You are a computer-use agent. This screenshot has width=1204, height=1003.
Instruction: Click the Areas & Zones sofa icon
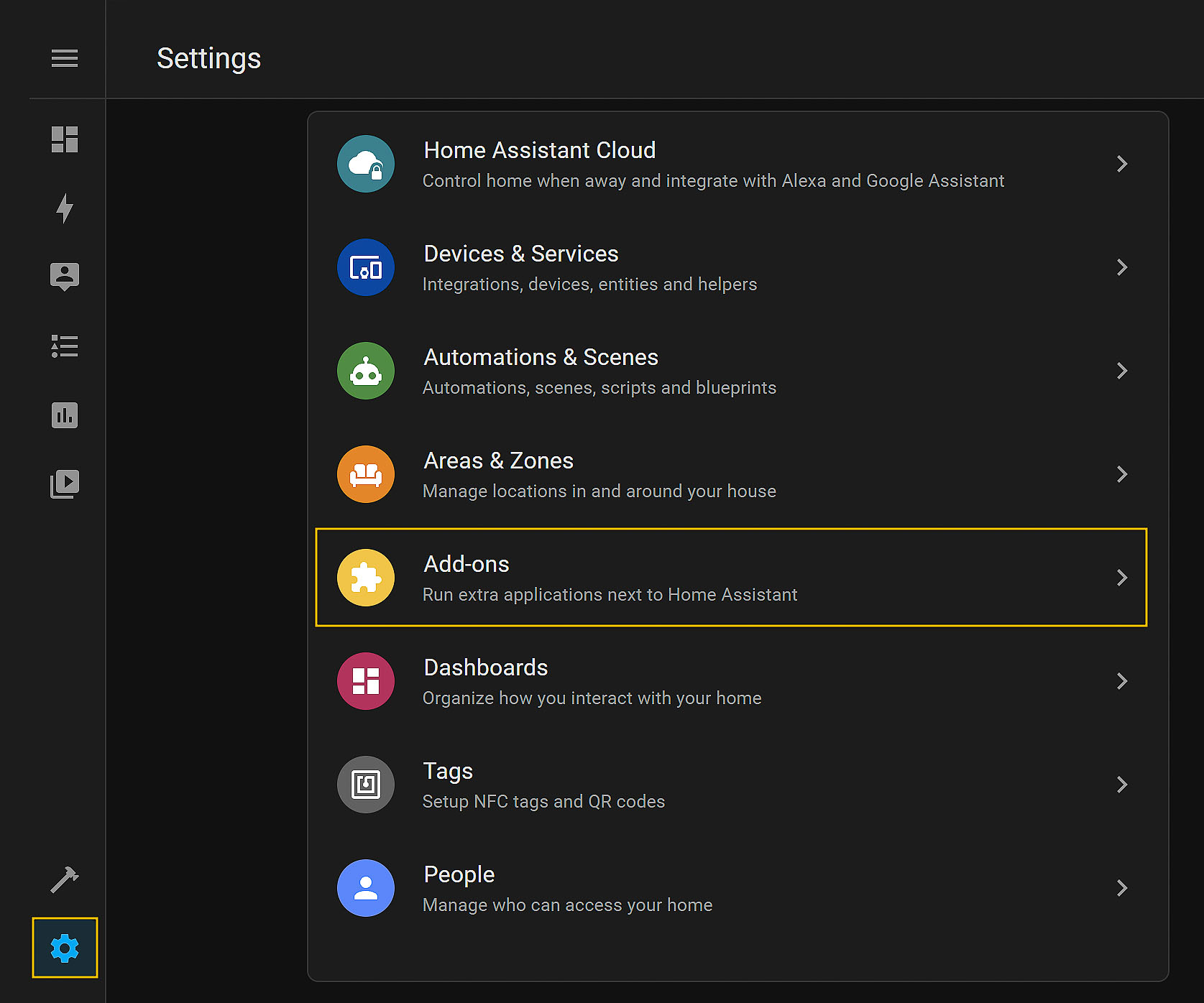(366, 474)
